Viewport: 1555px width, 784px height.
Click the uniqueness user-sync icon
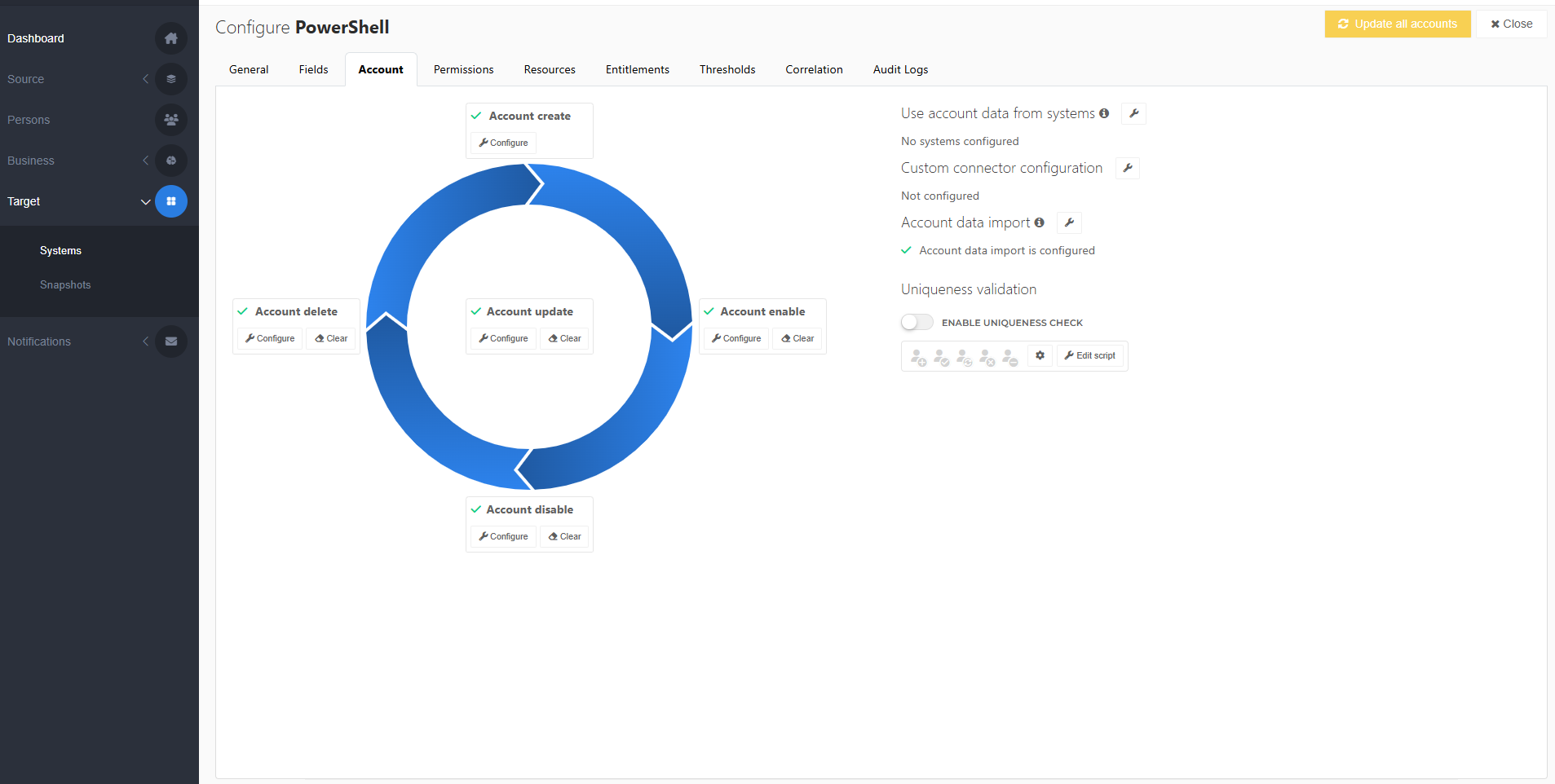[965, 358]
